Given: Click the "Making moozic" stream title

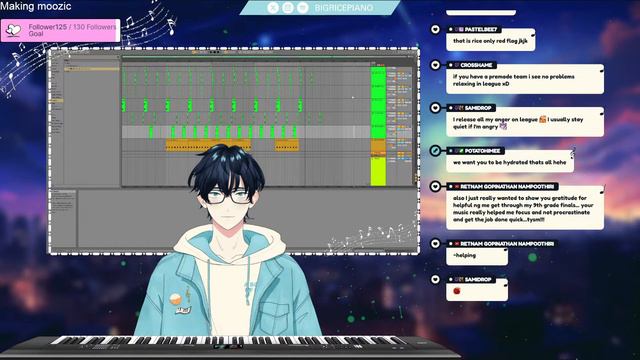Looking at the screenshot, I should coord(36,6).
